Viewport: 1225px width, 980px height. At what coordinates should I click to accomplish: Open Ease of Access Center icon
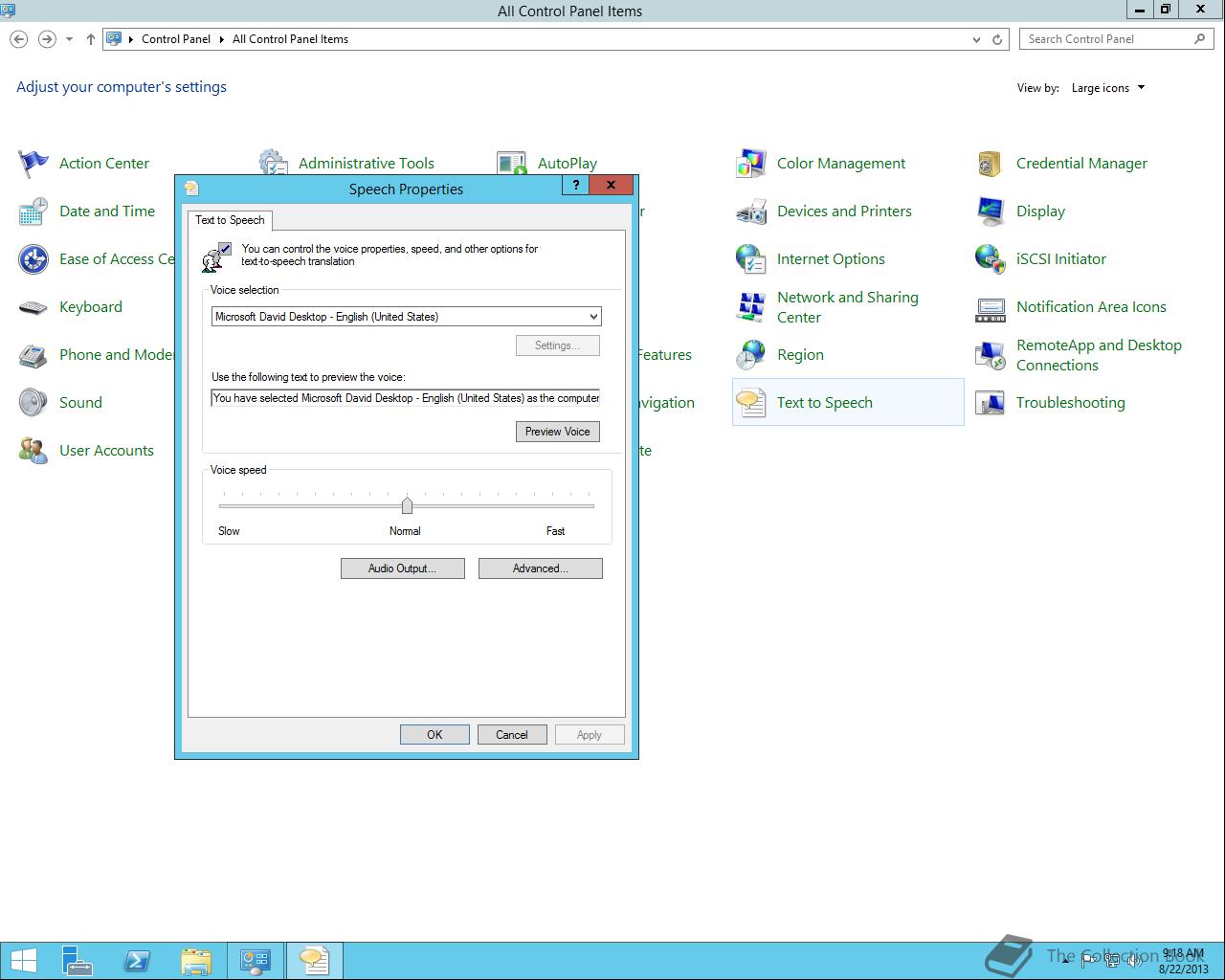(33, 259)
